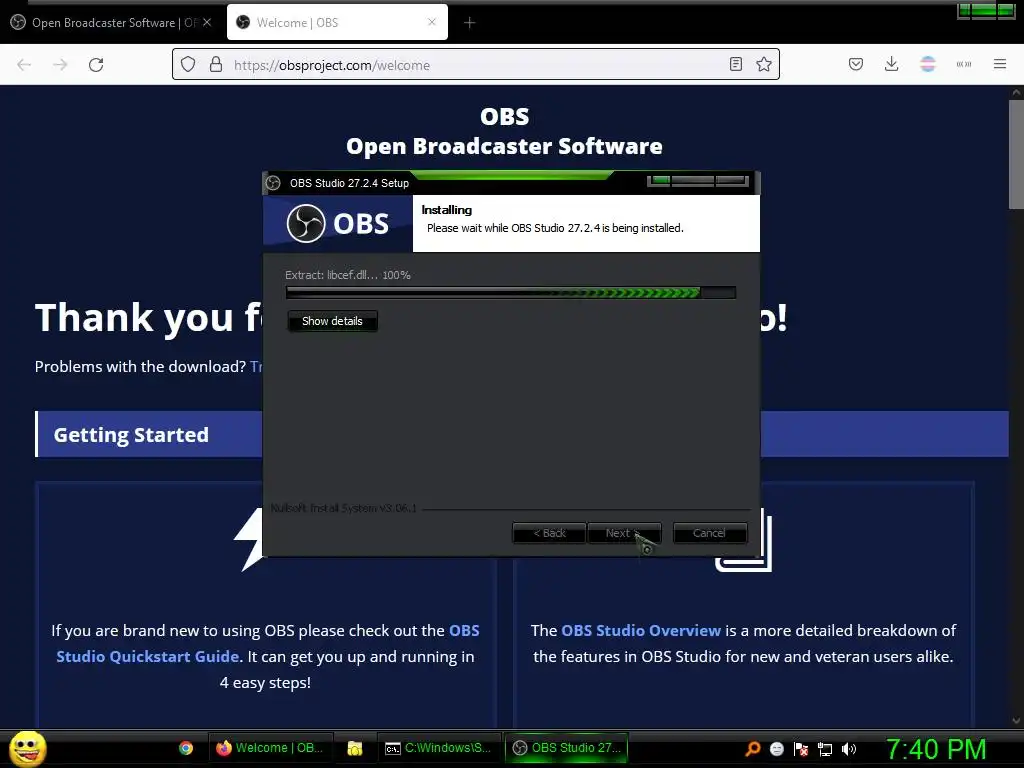Open the tracking protection shield icon
The image size is (1024, 768).
pos(188,65)
